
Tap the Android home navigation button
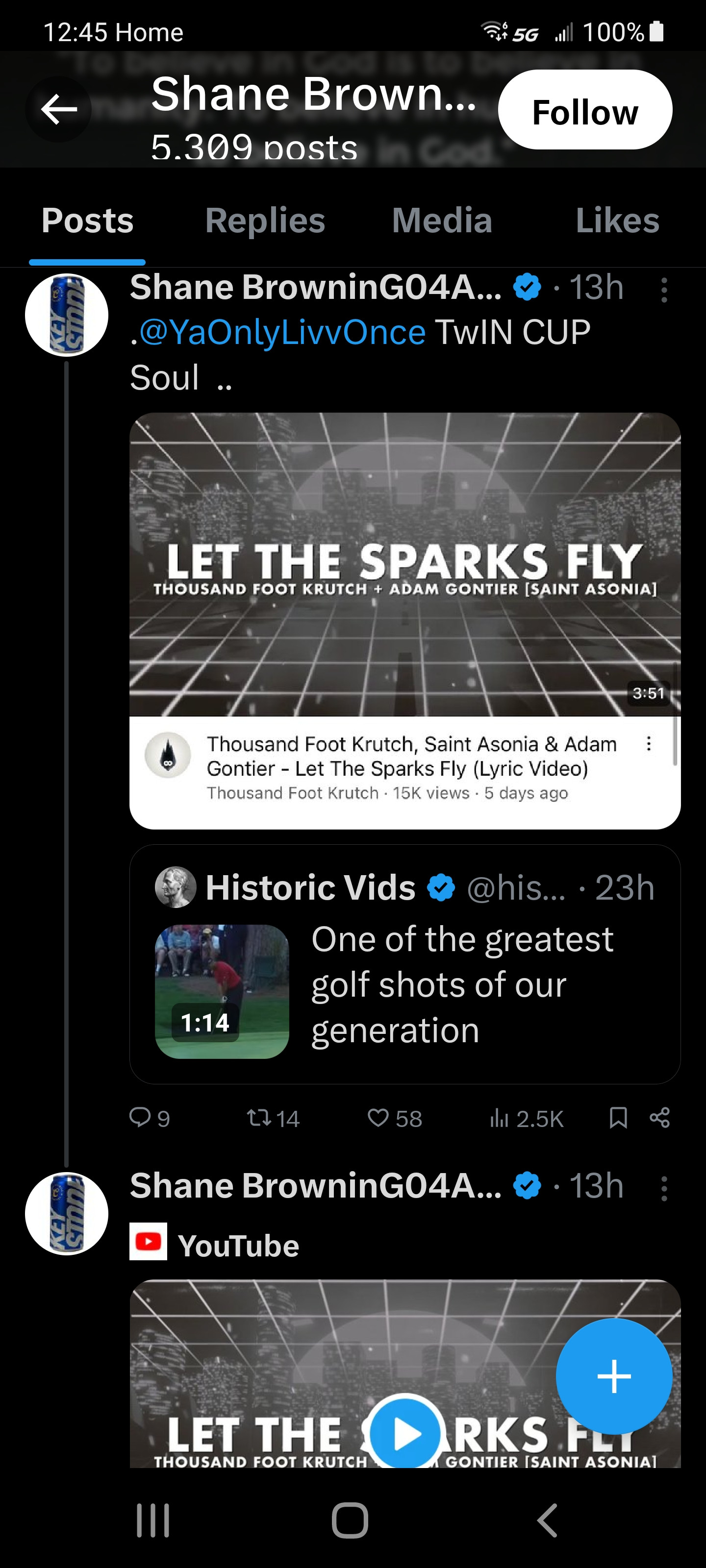click(x=350, y=1520)
